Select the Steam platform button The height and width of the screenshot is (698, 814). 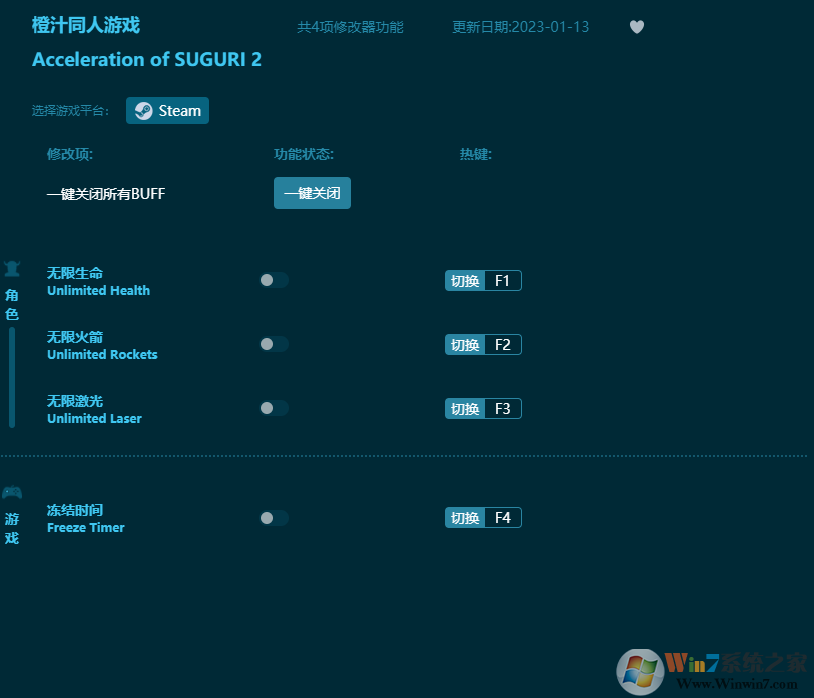pos(167,111)
